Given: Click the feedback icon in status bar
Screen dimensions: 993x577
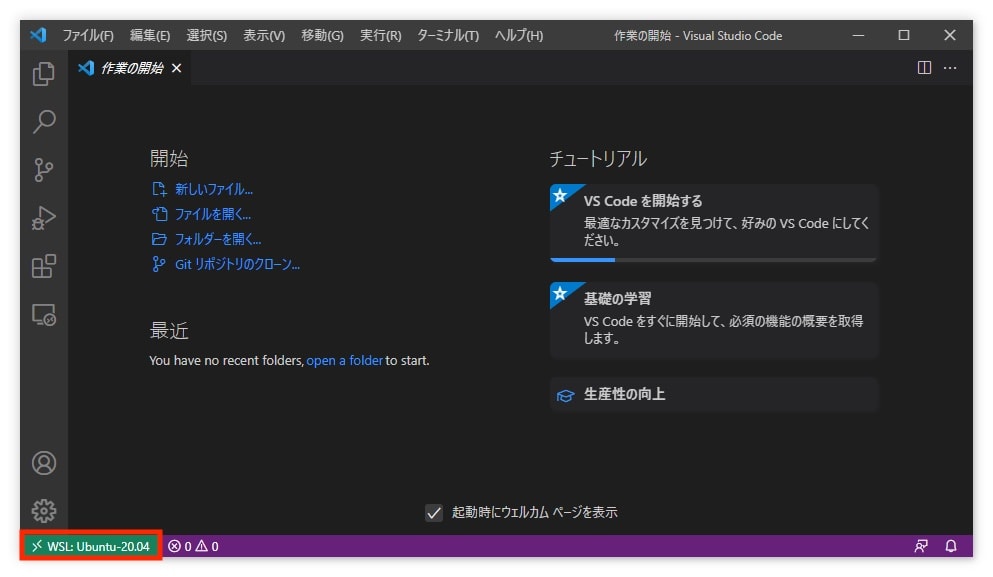Looking at the screenshot, I should (921, 546).
